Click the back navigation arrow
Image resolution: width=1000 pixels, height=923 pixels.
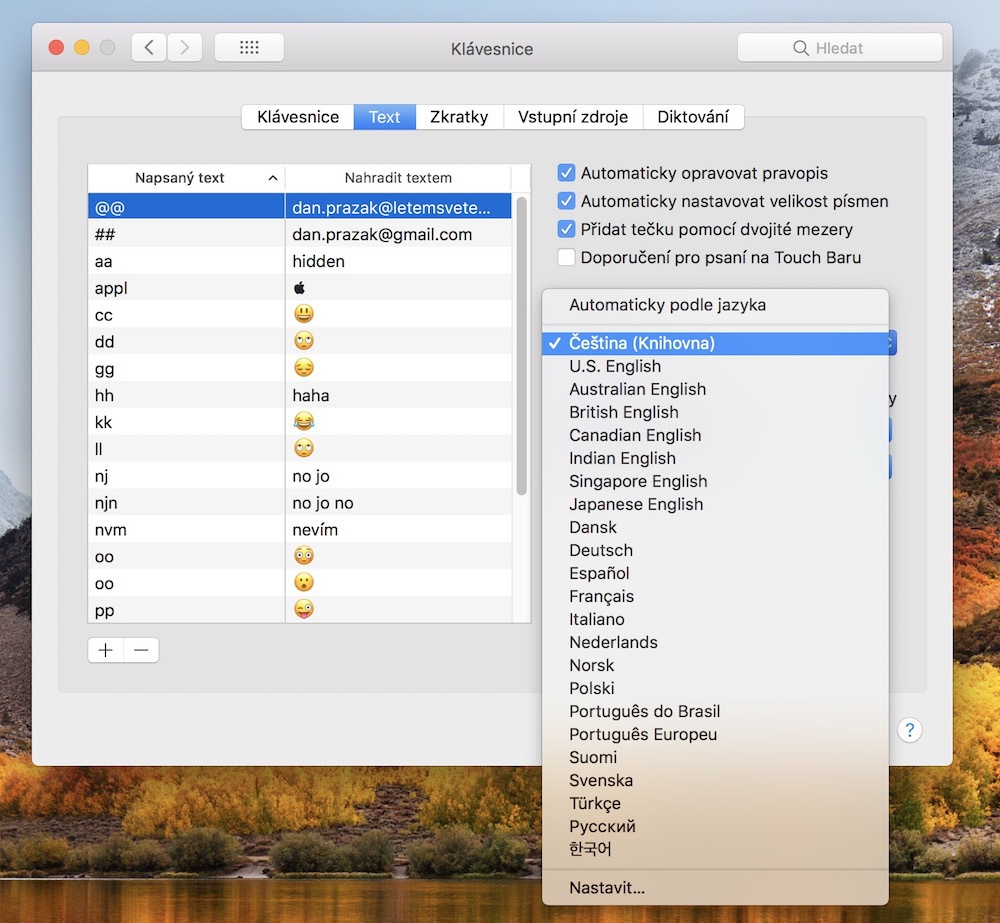click(x=149, y=47)
